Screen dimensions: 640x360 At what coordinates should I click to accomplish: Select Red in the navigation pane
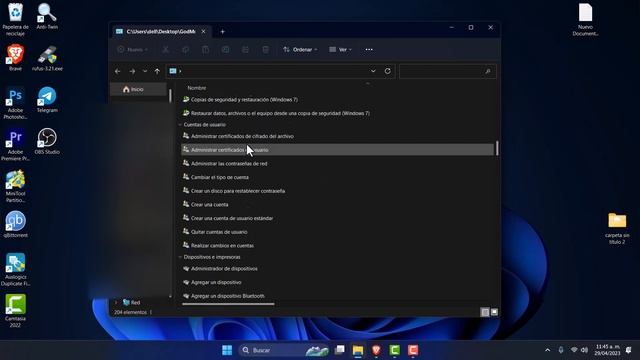(131, 302)
